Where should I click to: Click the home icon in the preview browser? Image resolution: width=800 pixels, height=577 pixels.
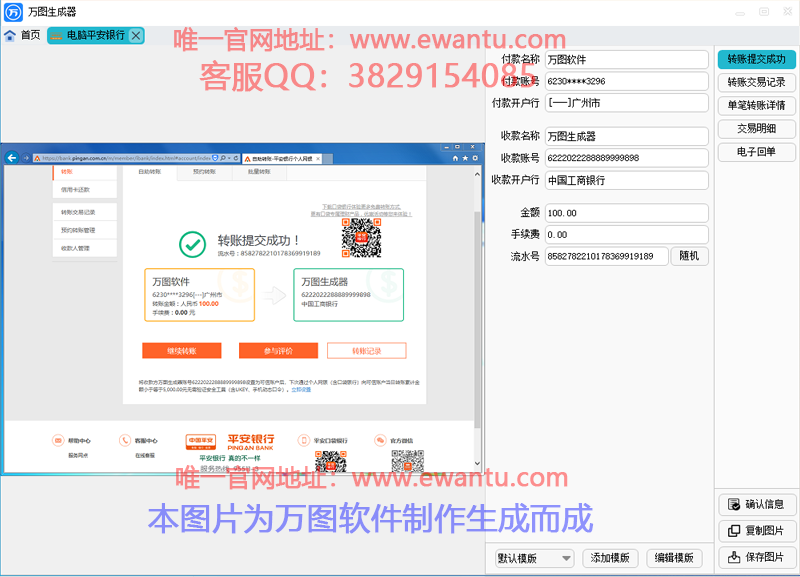pyautogui.click(x=456, y=159)
